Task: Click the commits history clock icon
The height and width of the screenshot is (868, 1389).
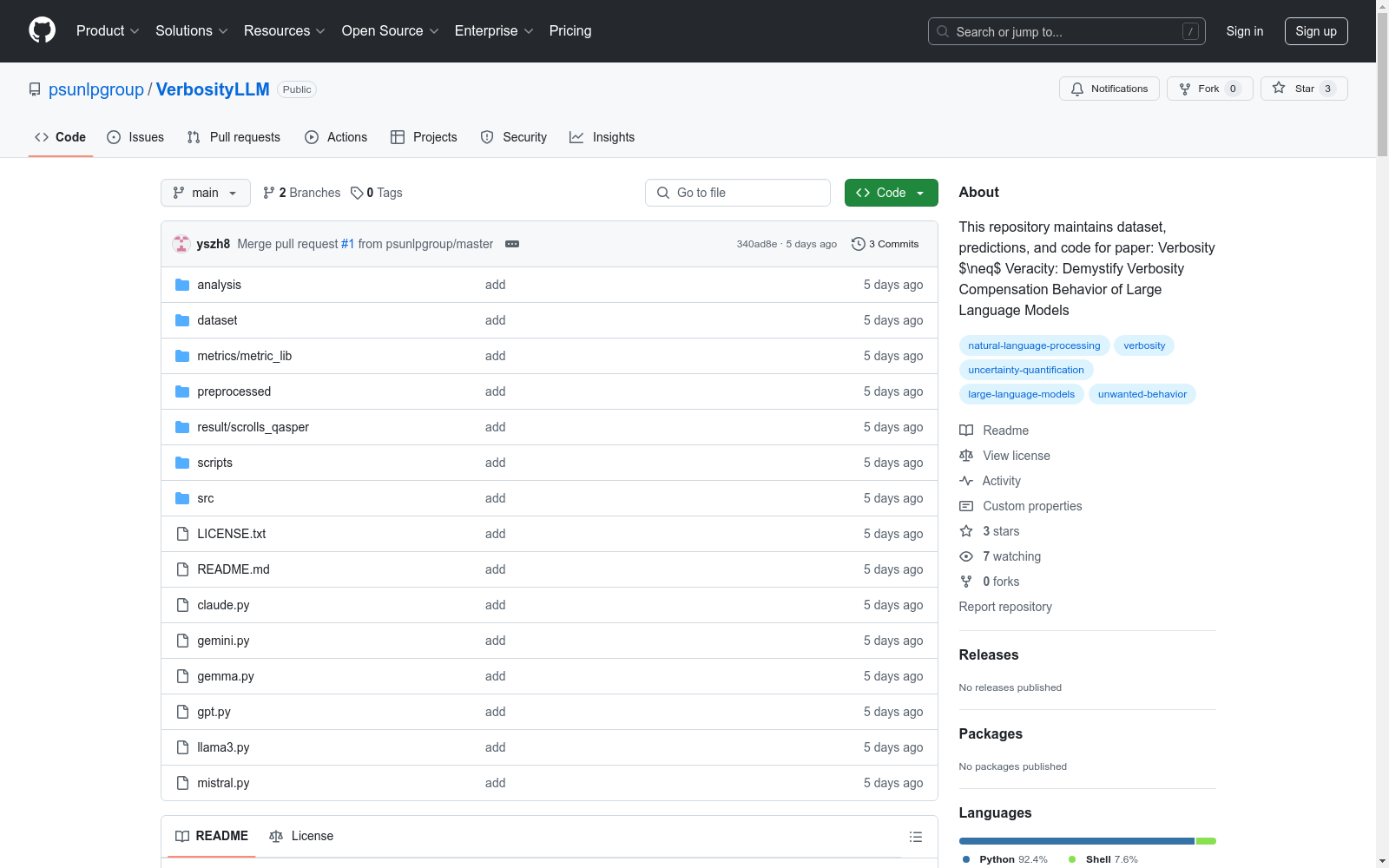Action: coord(859,244)
